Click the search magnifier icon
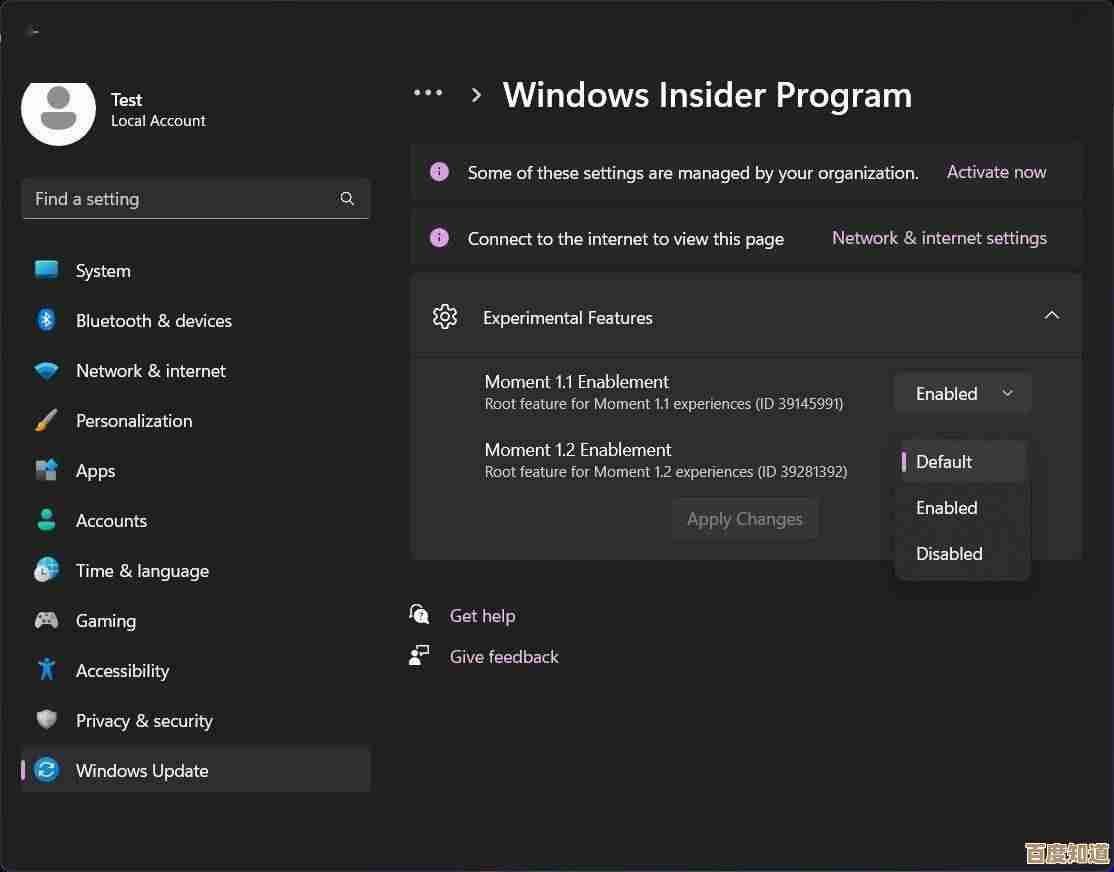 (x=347, y=199)
